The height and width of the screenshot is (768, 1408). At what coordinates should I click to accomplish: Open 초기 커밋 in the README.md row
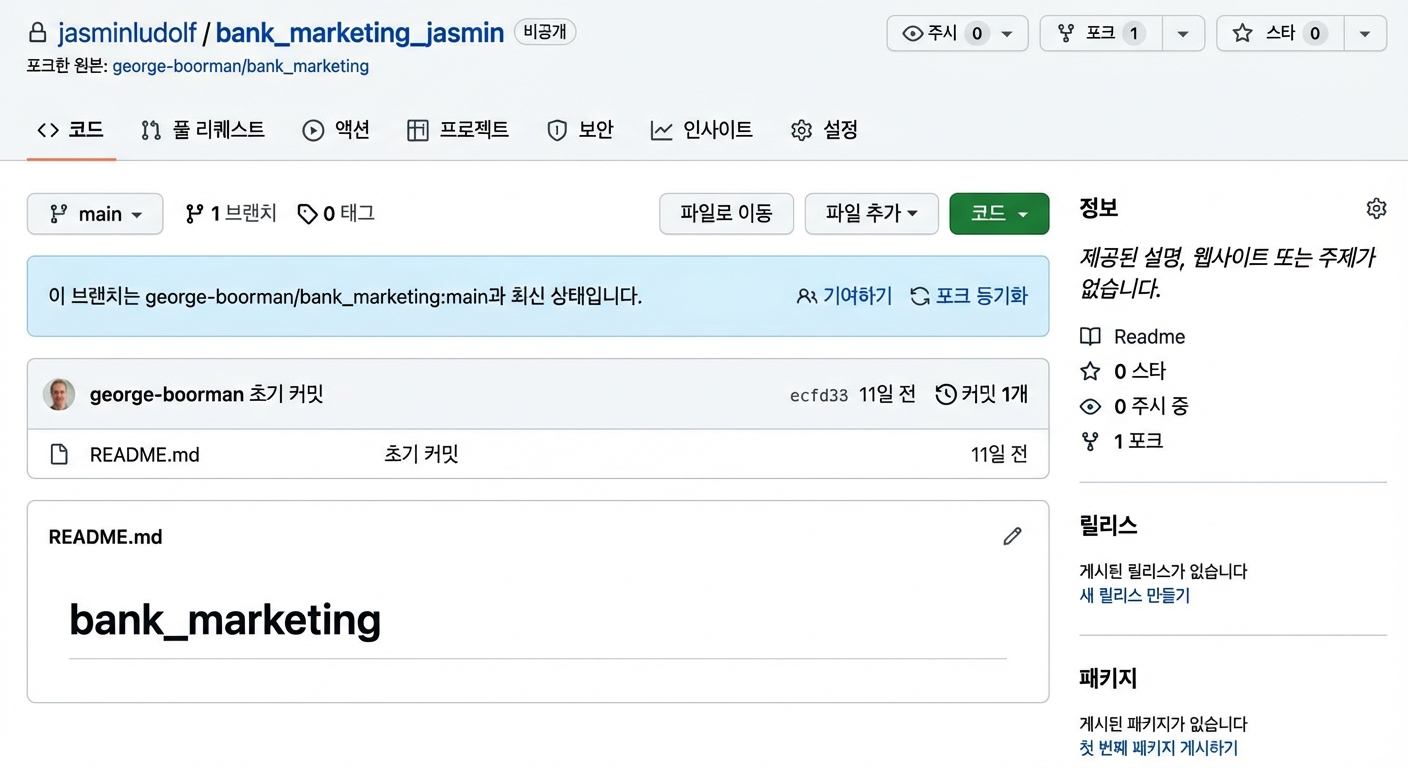click(x=421, y=455)
